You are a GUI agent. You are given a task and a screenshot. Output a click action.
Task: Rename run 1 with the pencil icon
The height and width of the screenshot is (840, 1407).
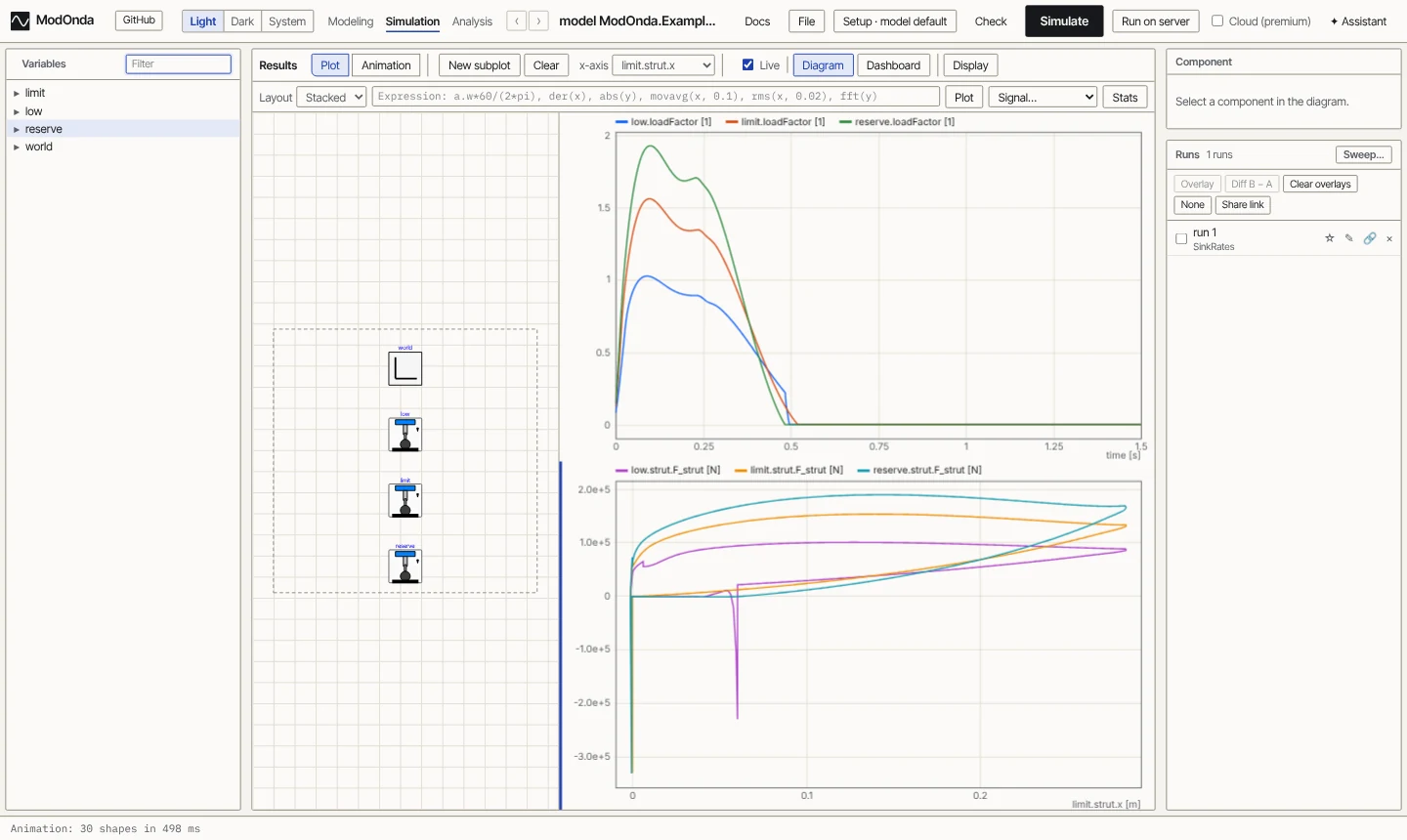pos(1349,238)
